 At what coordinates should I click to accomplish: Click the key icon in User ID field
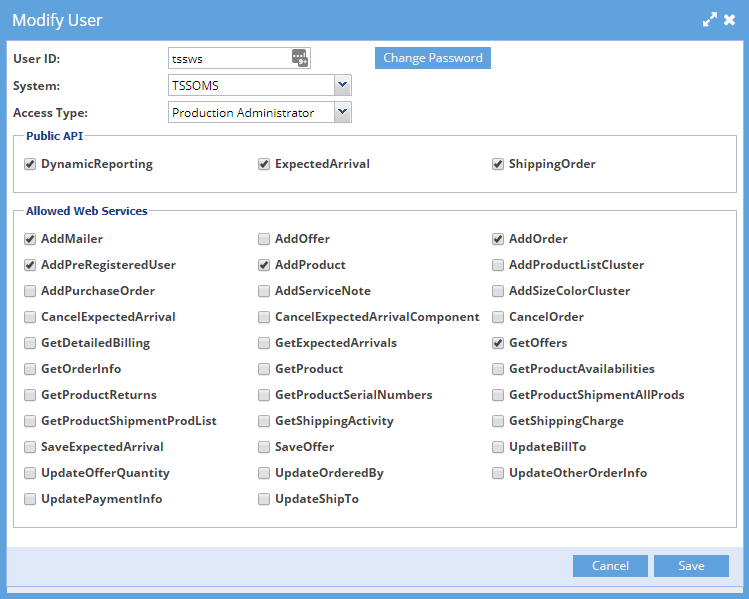tap(300, 58)
